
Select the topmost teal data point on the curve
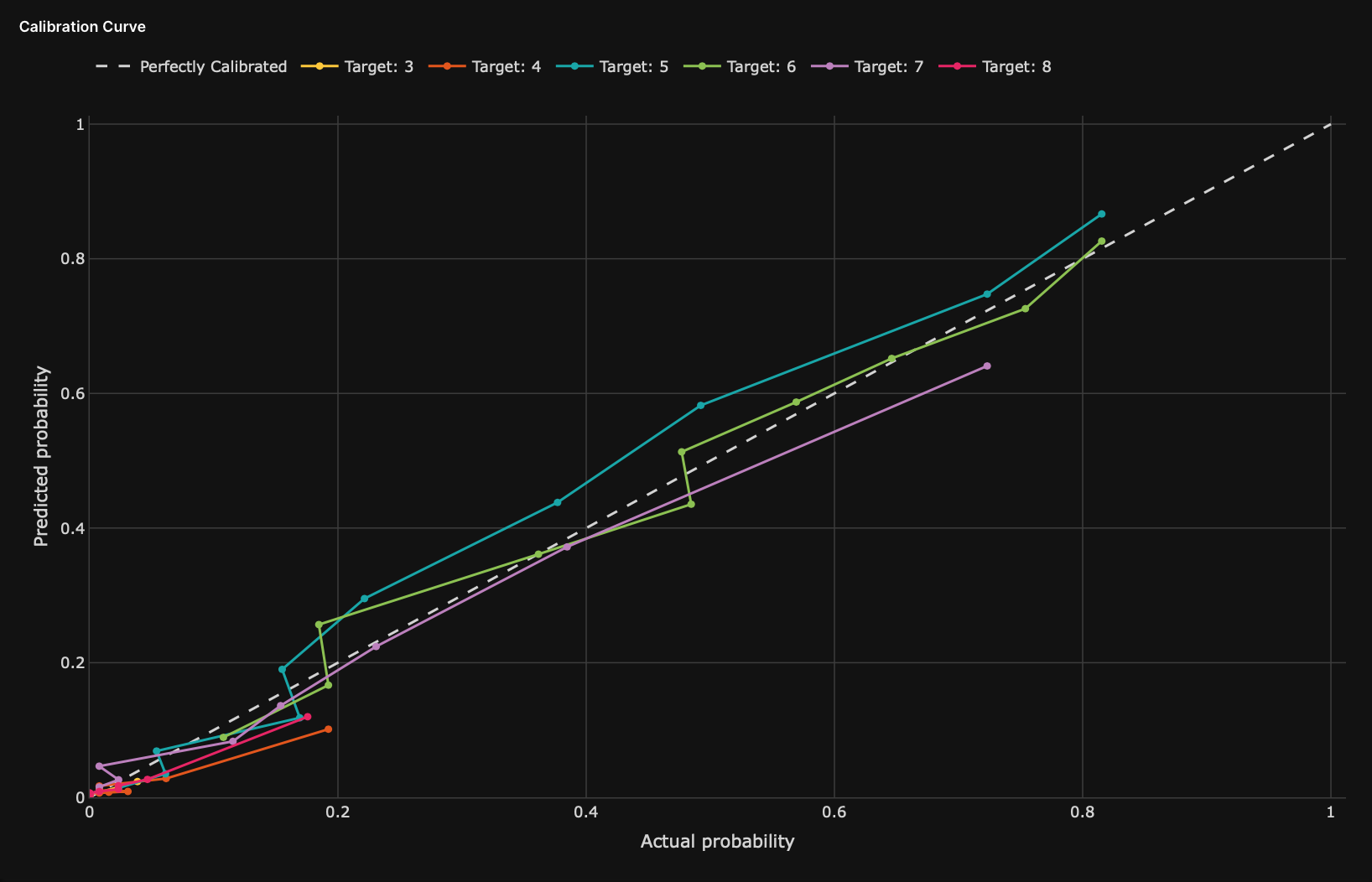(1101, 214)
